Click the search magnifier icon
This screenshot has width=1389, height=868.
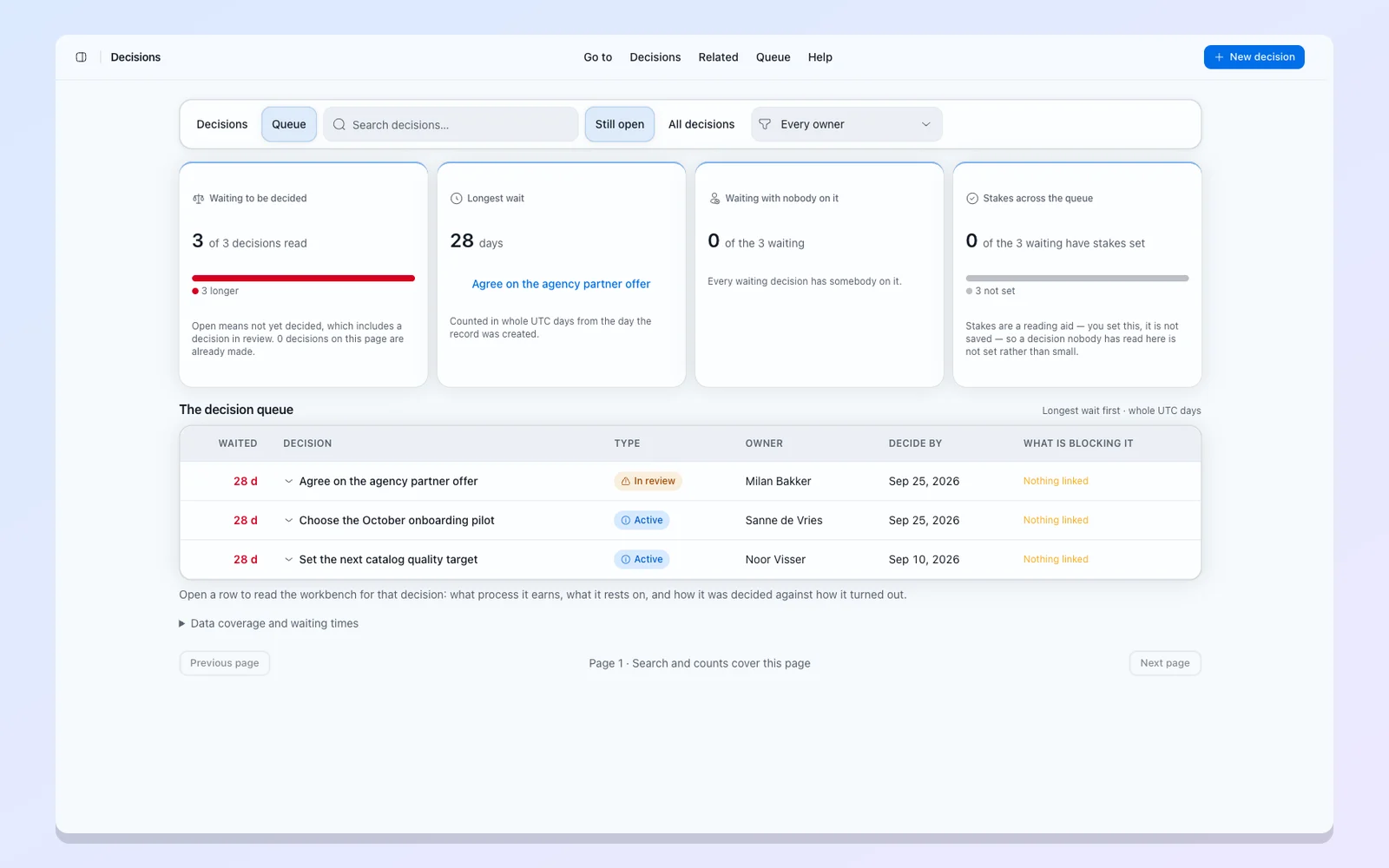pos(339,124)
